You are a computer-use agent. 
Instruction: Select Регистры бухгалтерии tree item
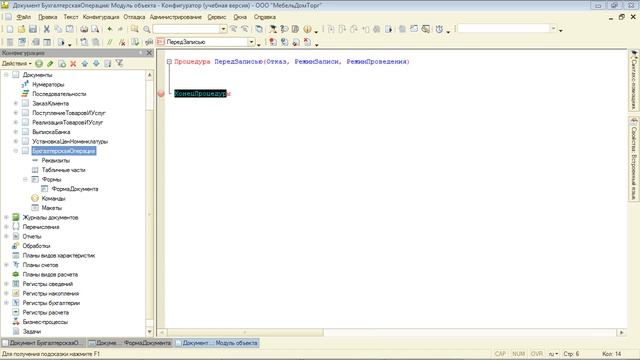51,303
